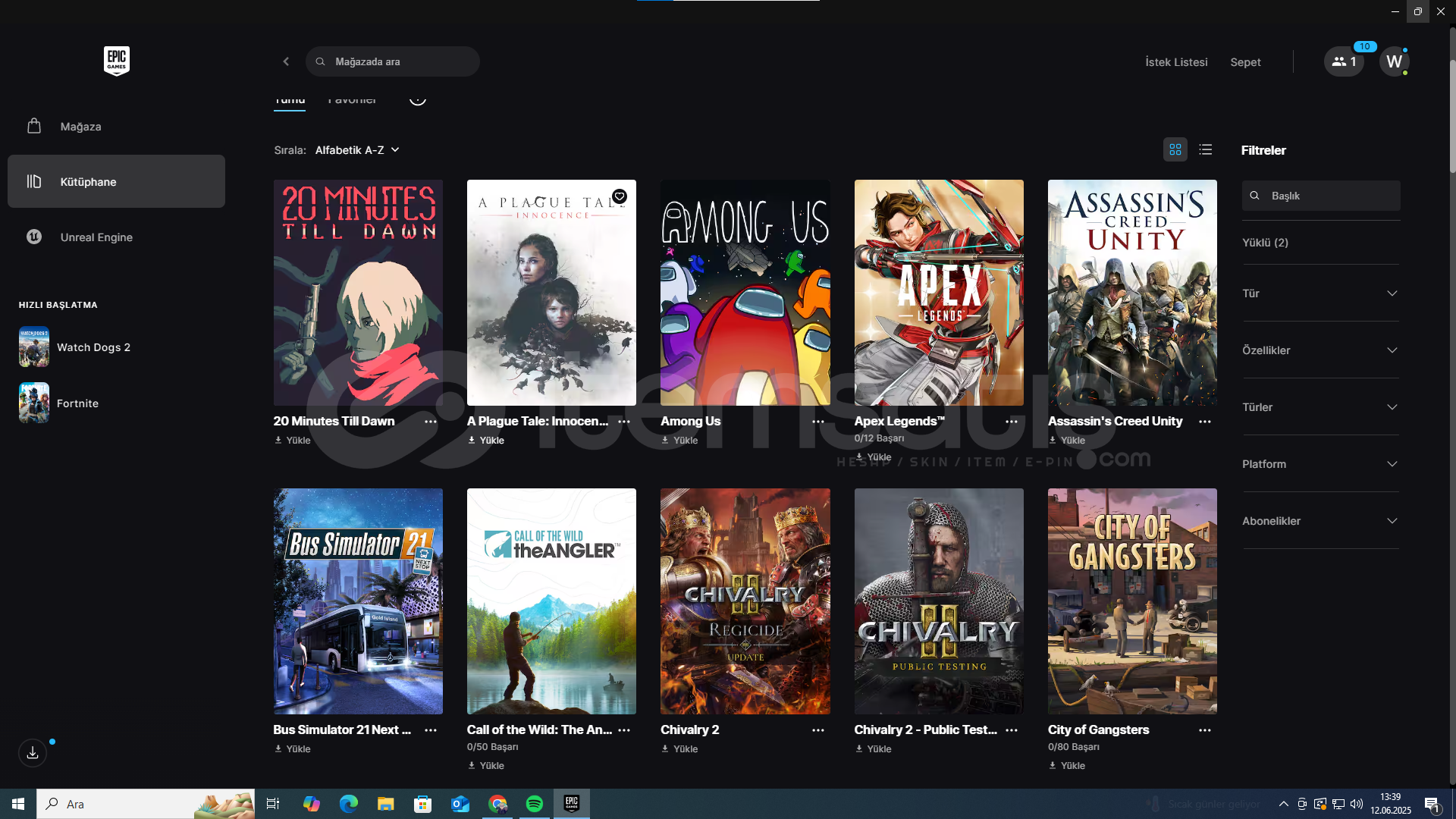Open Microsoft Store from the taskbar

[423, 804]
